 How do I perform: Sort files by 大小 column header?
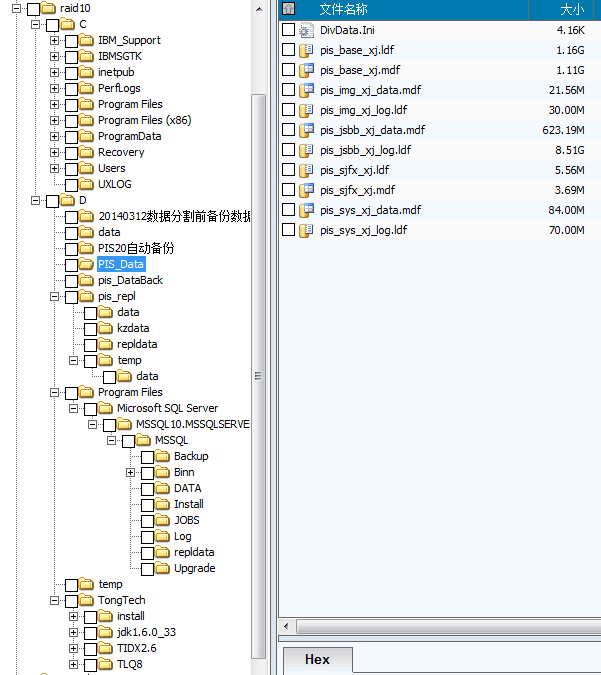pos(571,9)
